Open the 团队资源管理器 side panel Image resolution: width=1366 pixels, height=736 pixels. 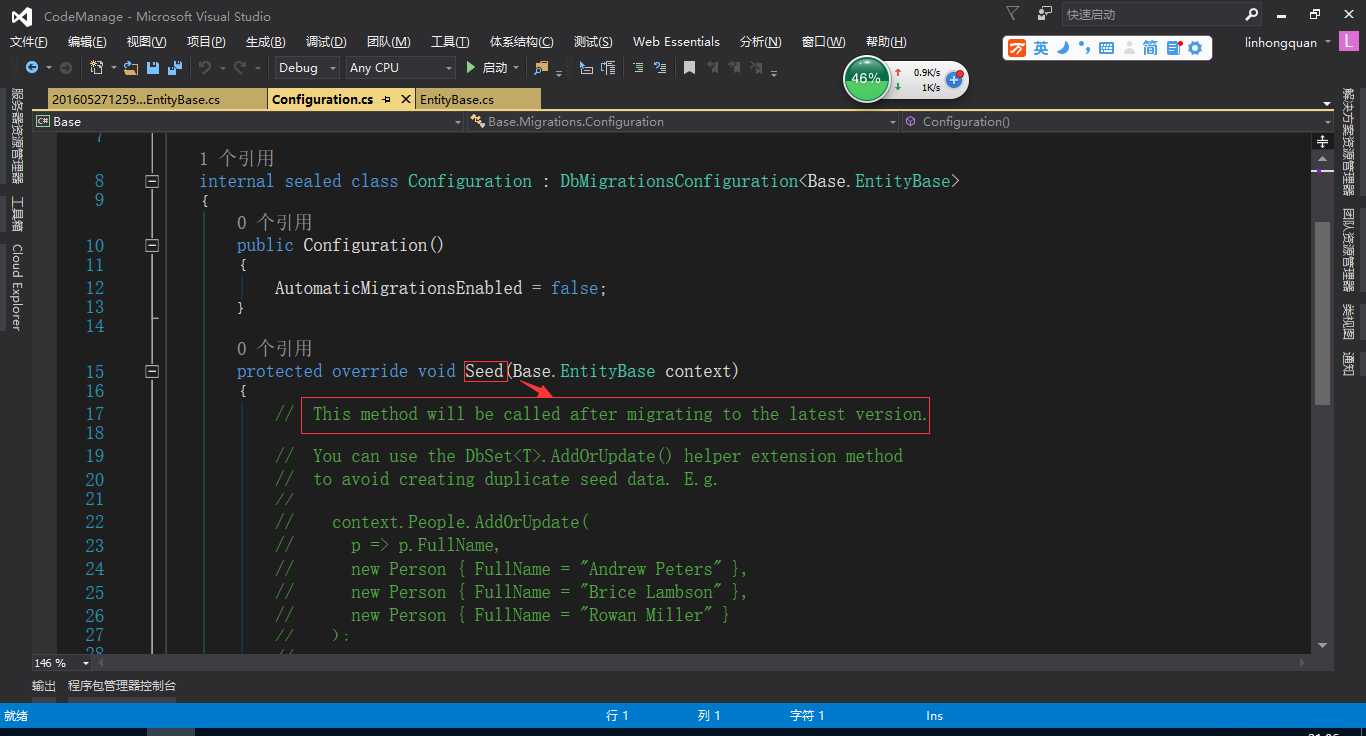click(1349, 248)
